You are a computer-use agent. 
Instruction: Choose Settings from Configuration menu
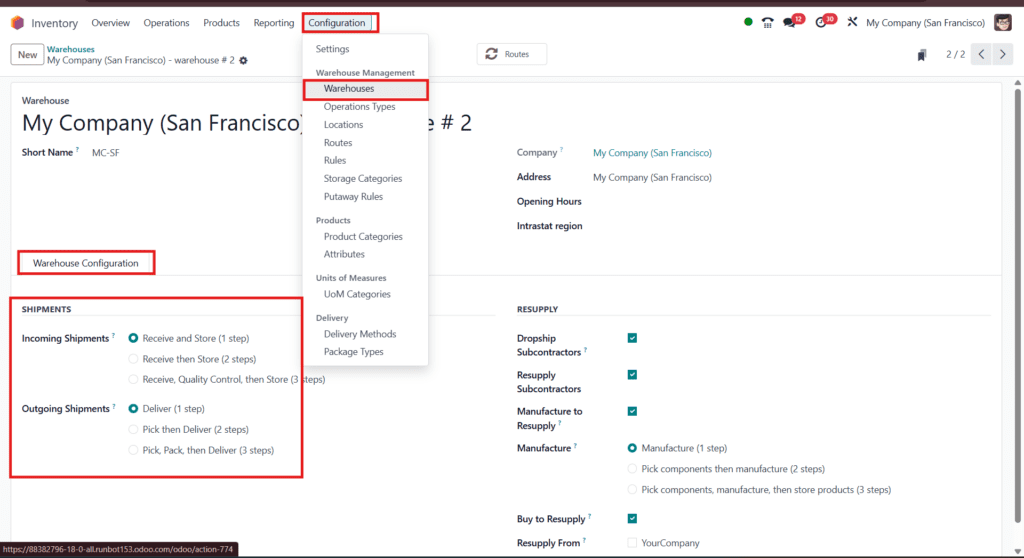tap(332, 49)
